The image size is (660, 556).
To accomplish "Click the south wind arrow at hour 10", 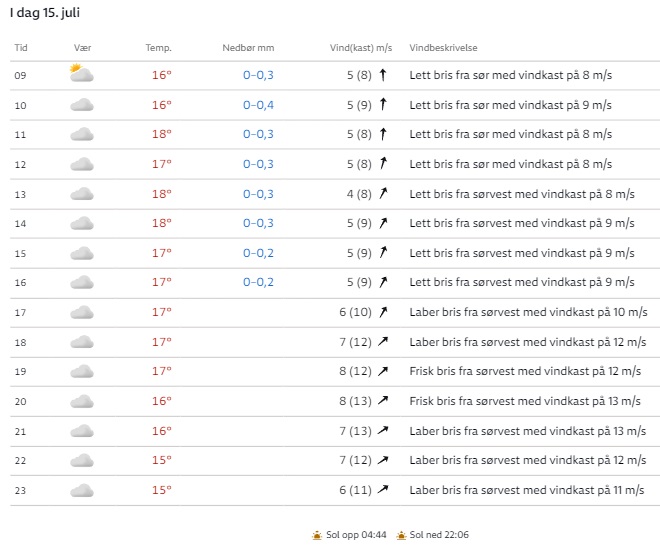I will [x=382, y=104].
